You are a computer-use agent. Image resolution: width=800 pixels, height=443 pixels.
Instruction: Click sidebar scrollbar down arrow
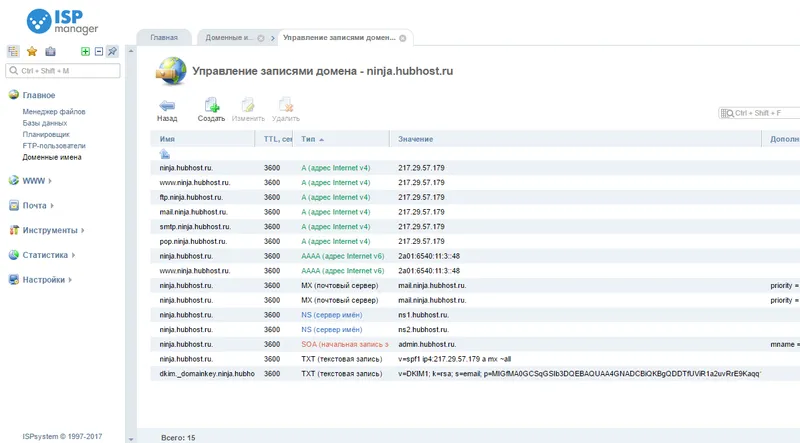pyautogui.click(x=131, y=439)
